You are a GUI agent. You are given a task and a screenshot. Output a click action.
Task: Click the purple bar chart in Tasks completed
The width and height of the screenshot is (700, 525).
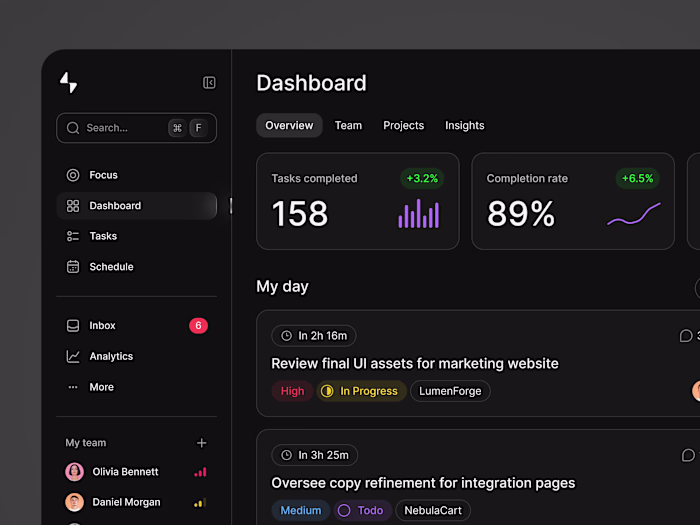point(419,213)
